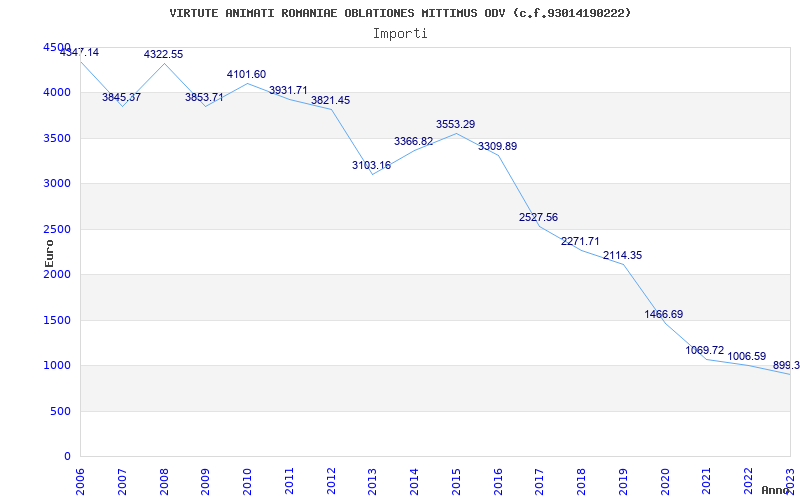The image size is (800, 500).
Task: Click the y-axis tick 2500
Action: [57, 229]
